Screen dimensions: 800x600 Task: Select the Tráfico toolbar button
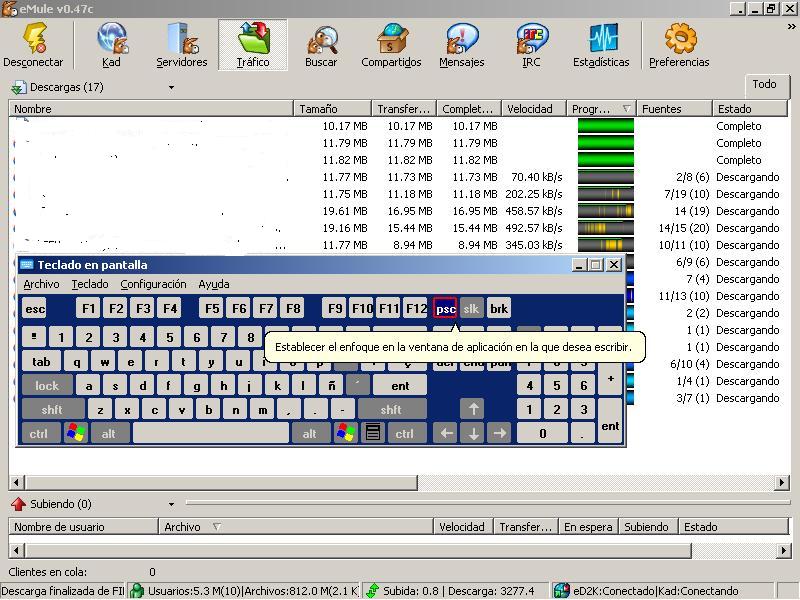pos(253,45)
